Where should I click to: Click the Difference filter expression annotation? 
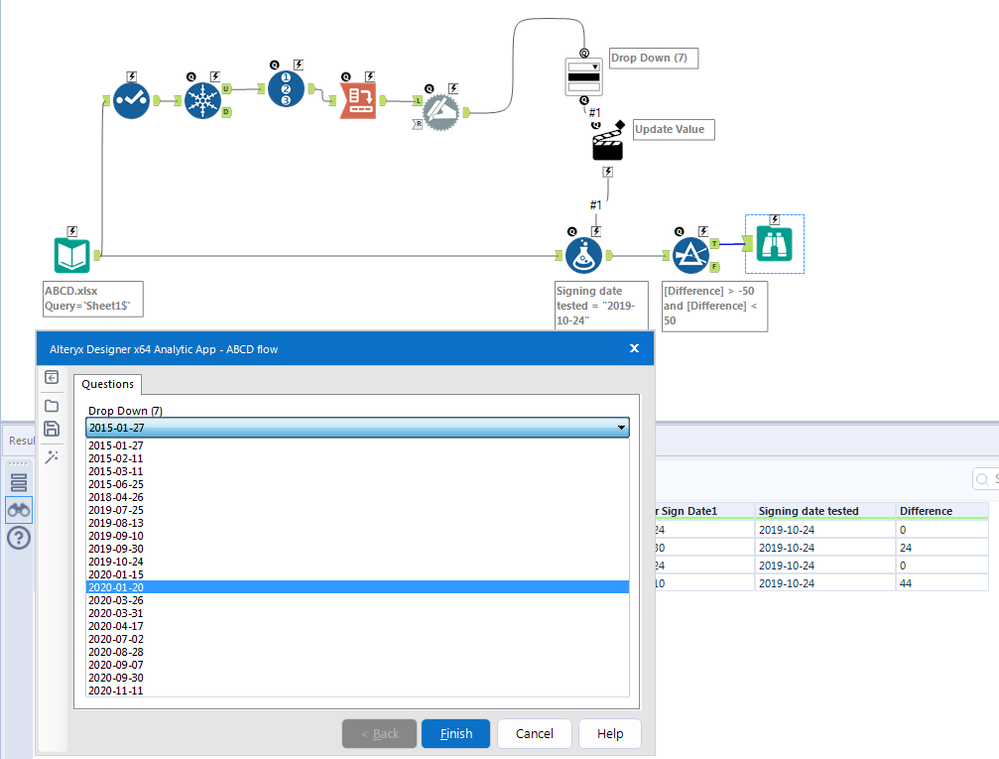pos(715,306)
